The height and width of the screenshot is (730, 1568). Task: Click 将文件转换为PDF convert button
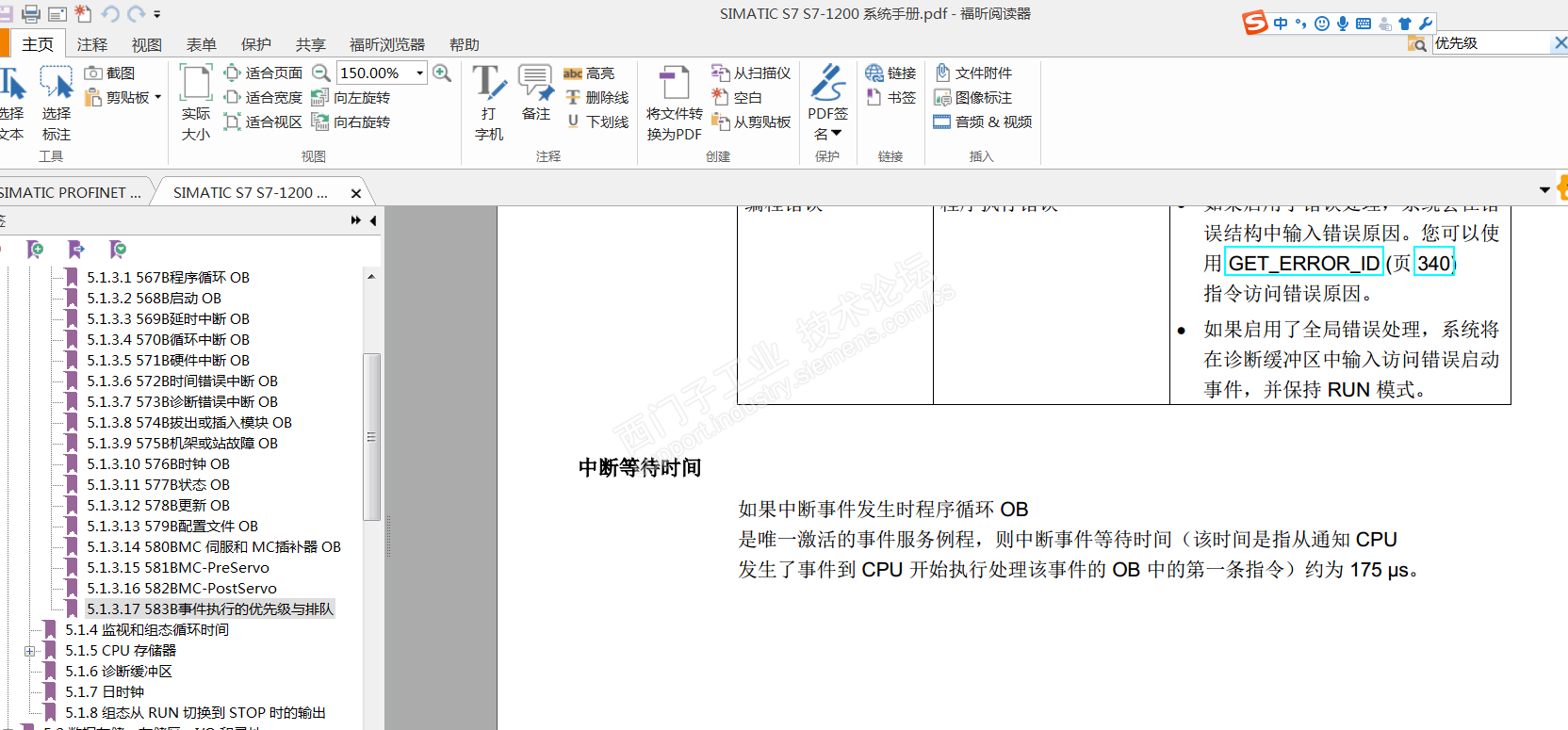(675, 104)
